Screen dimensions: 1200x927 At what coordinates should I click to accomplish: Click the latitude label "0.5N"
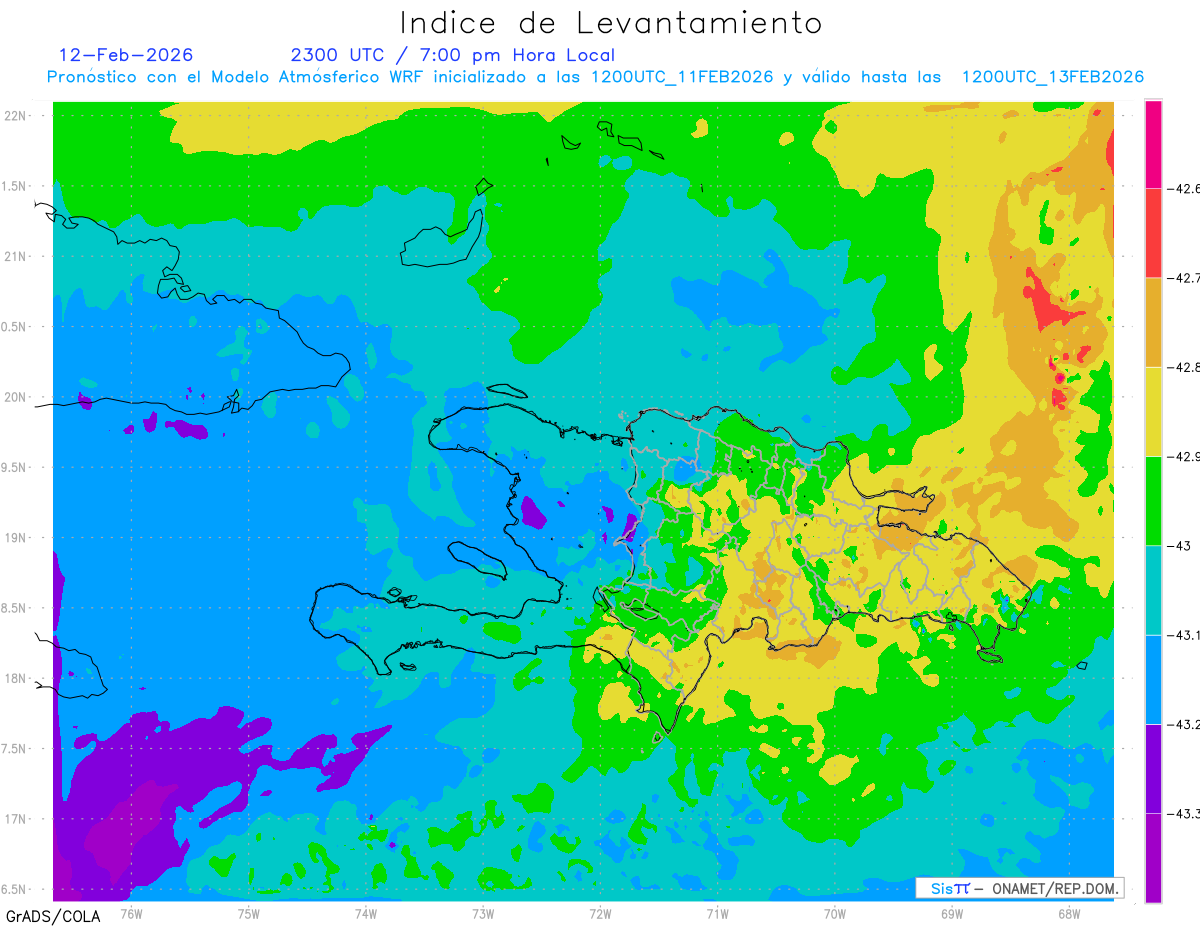(15, 327)
